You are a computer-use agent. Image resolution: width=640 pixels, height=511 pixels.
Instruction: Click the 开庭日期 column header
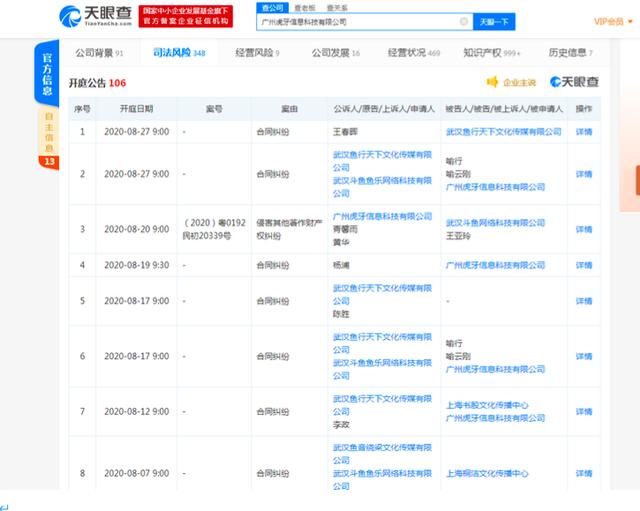coord(136,109)
